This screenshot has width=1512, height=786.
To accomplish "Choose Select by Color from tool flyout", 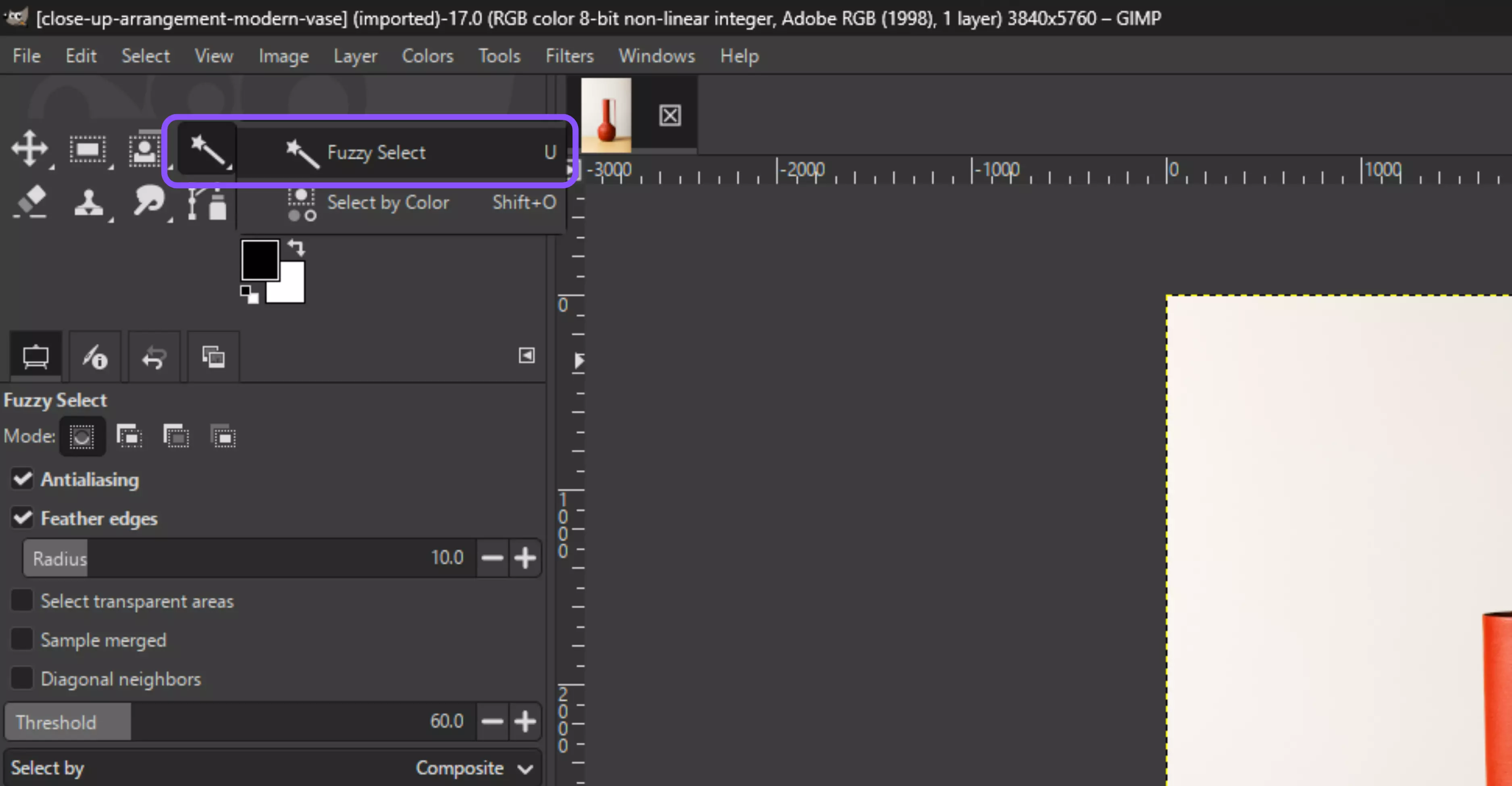I will coord(387,202).
